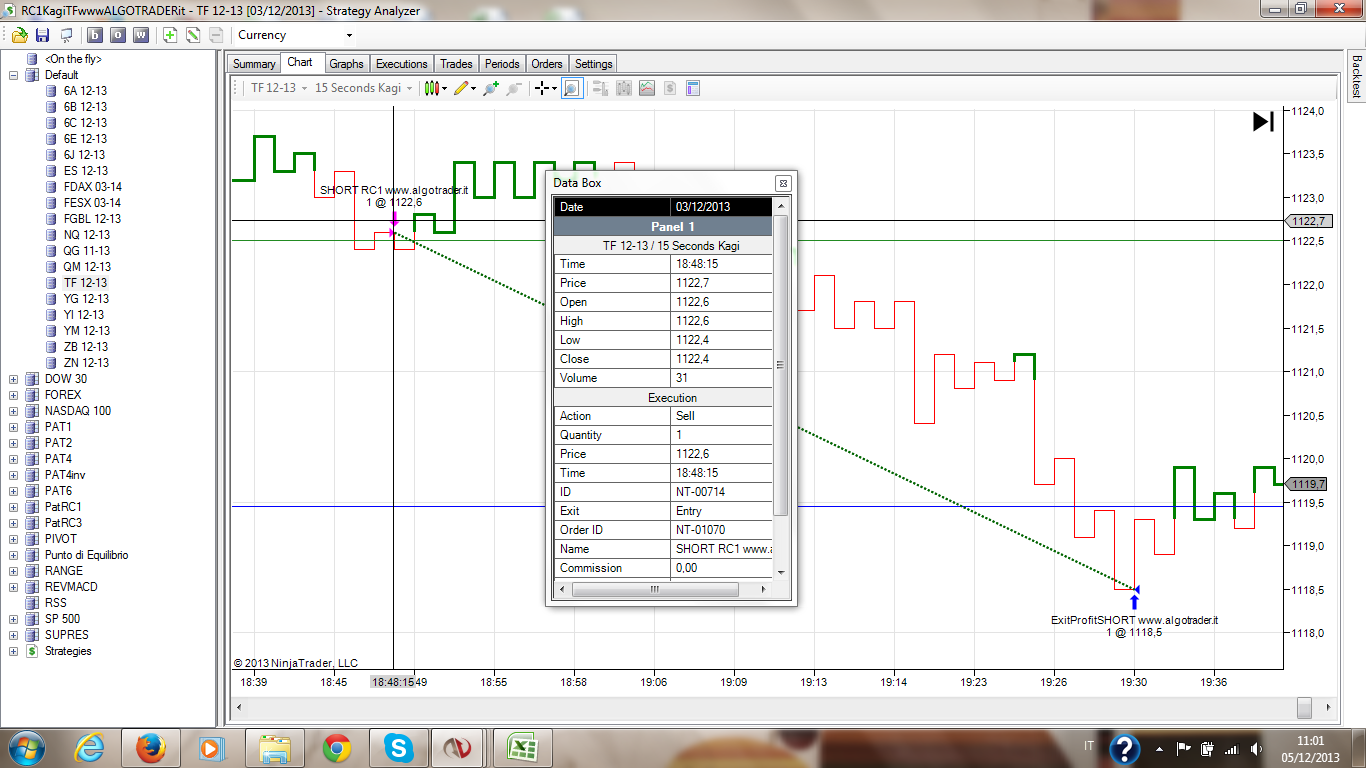Click the Data Box vertical scrollbar thumb

781,365
